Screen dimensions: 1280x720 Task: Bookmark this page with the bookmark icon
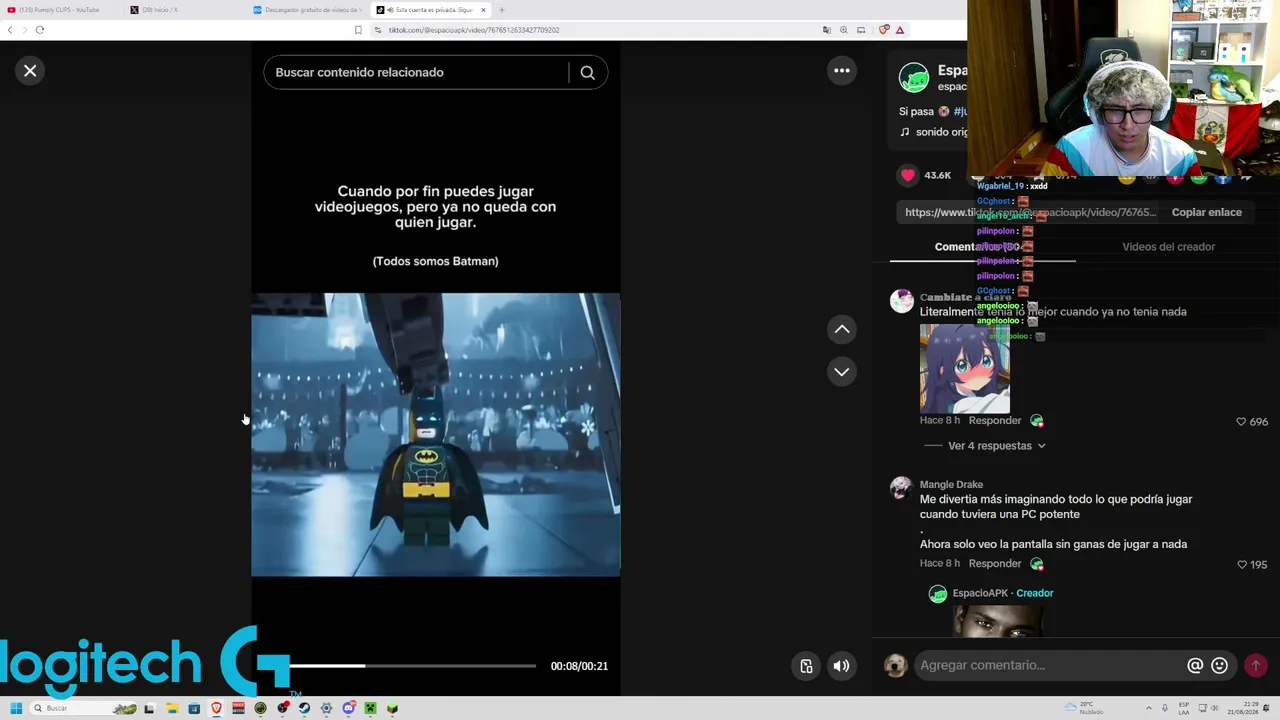pos(358,30)
